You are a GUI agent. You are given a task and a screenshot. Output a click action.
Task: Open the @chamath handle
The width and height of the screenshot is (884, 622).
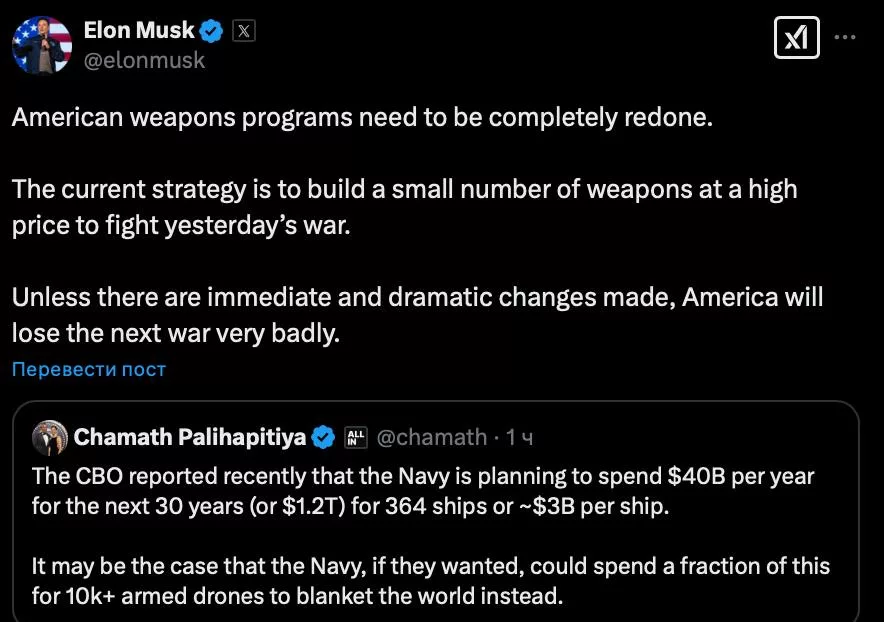pyautogui.click(x=431, y=437)
